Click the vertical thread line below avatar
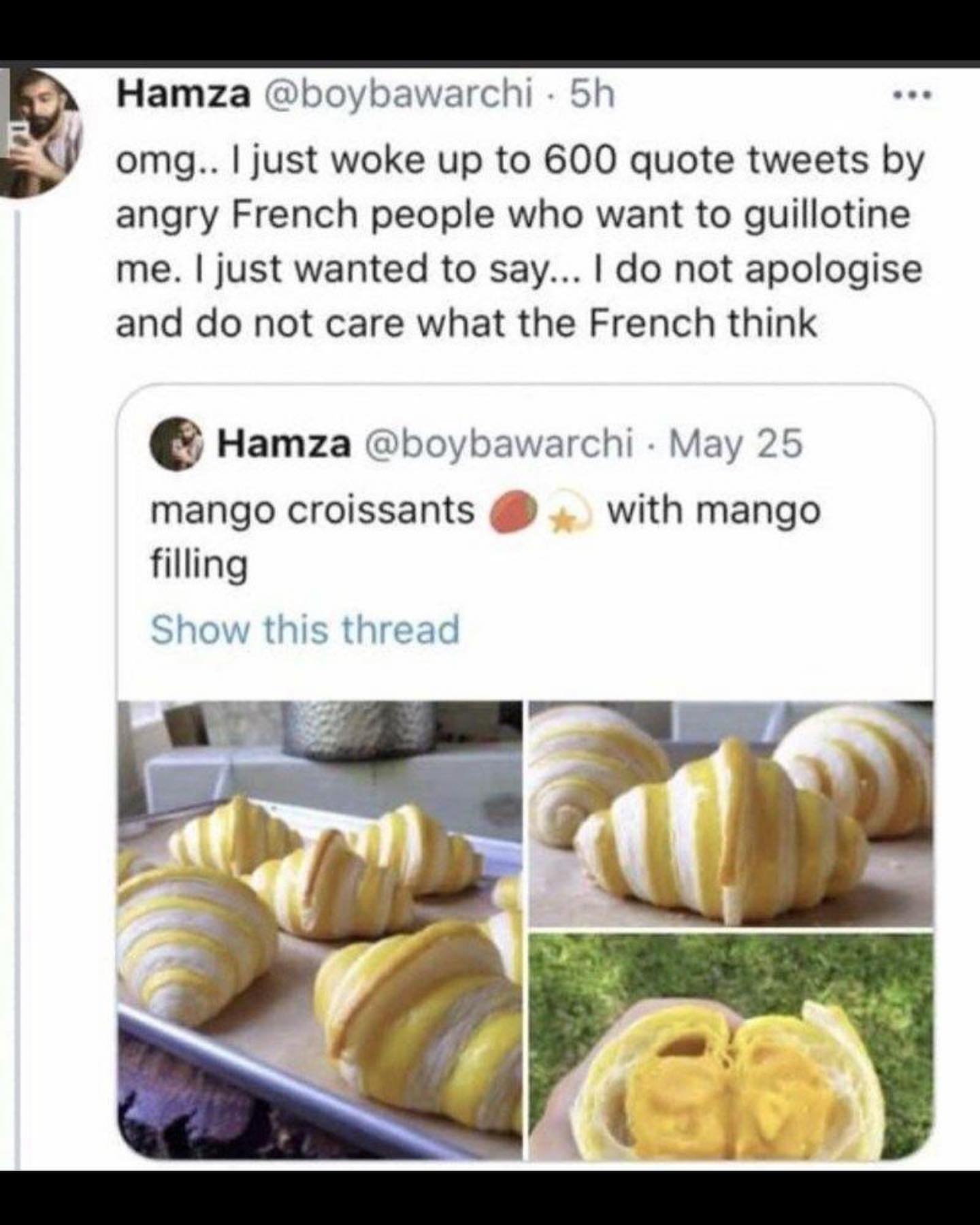 [x=18, y=612]
